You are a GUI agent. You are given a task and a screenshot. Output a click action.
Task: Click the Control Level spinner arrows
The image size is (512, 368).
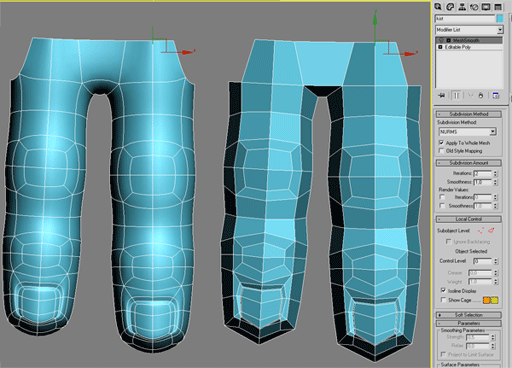pyautogui.click(x=495, y=261)
